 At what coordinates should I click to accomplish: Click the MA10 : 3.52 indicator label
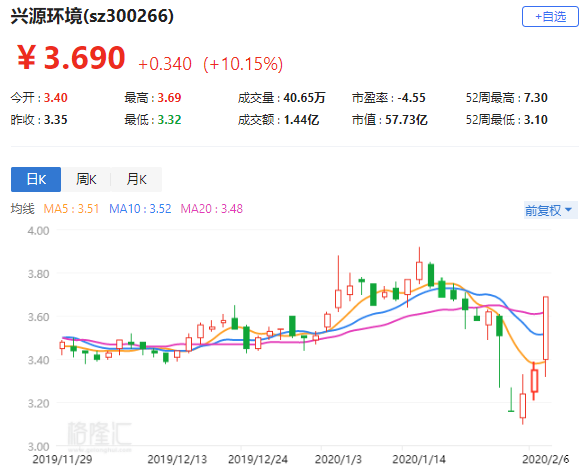click(x=140, y=209)
